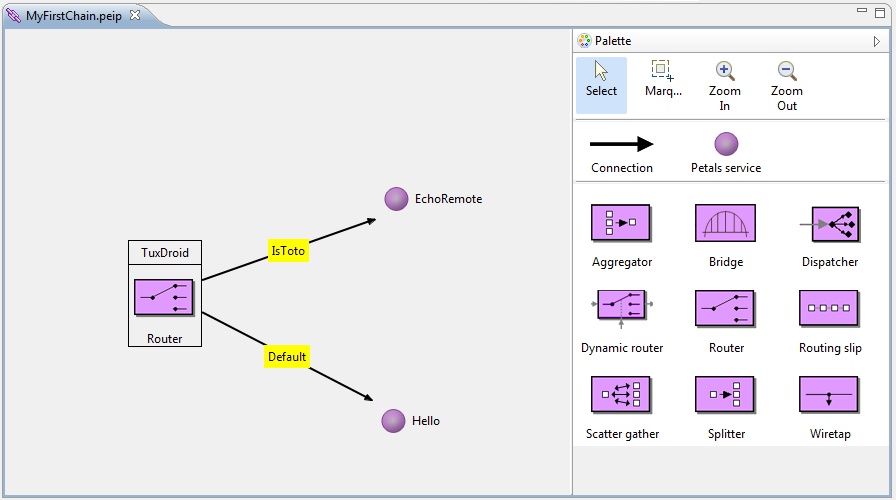Select the Petals service palette entry
This screenshot has height=500, width=896.
tap(726, 153)
